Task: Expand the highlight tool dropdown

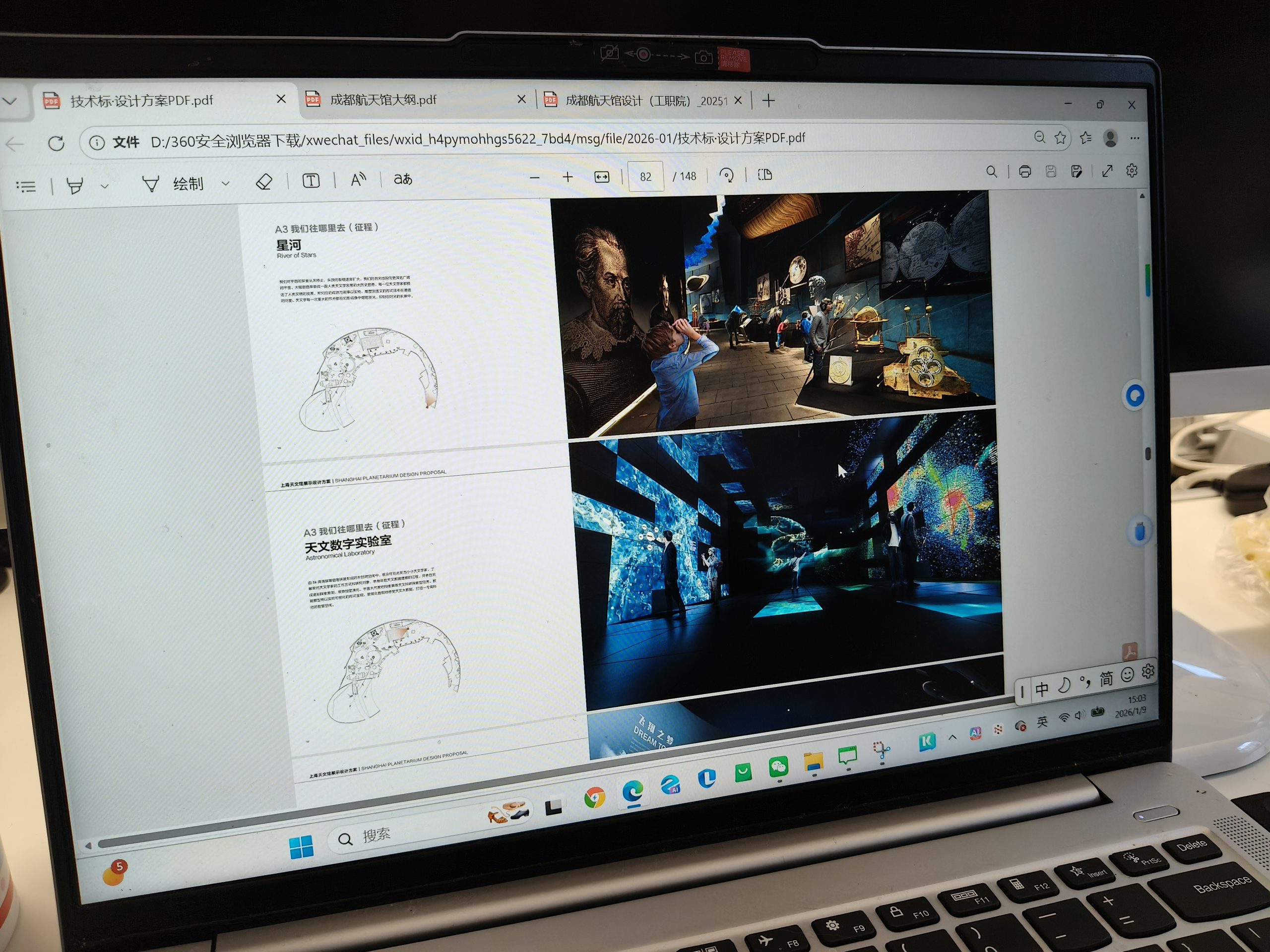Action: [x=105, y=186]
